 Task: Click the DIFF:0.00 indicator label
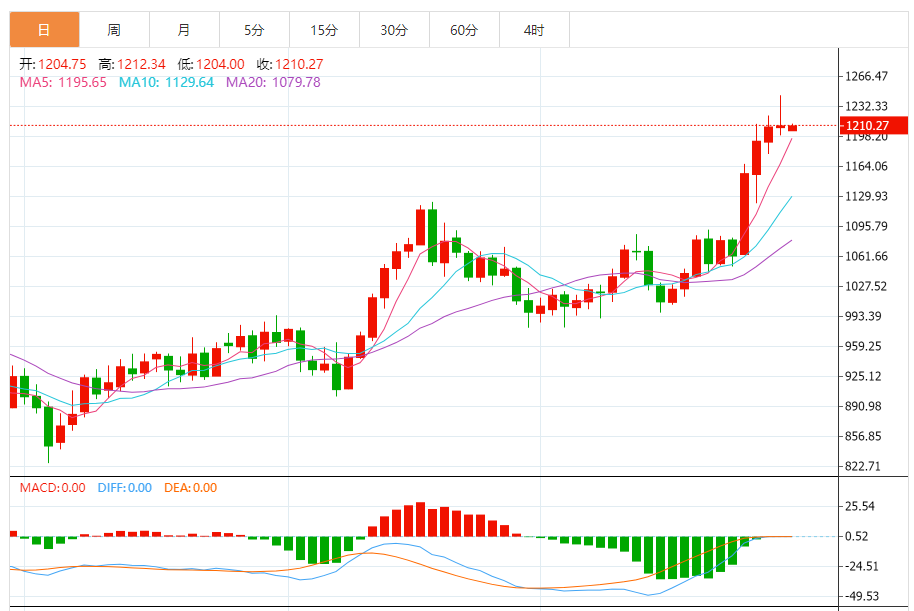(125, 488)
